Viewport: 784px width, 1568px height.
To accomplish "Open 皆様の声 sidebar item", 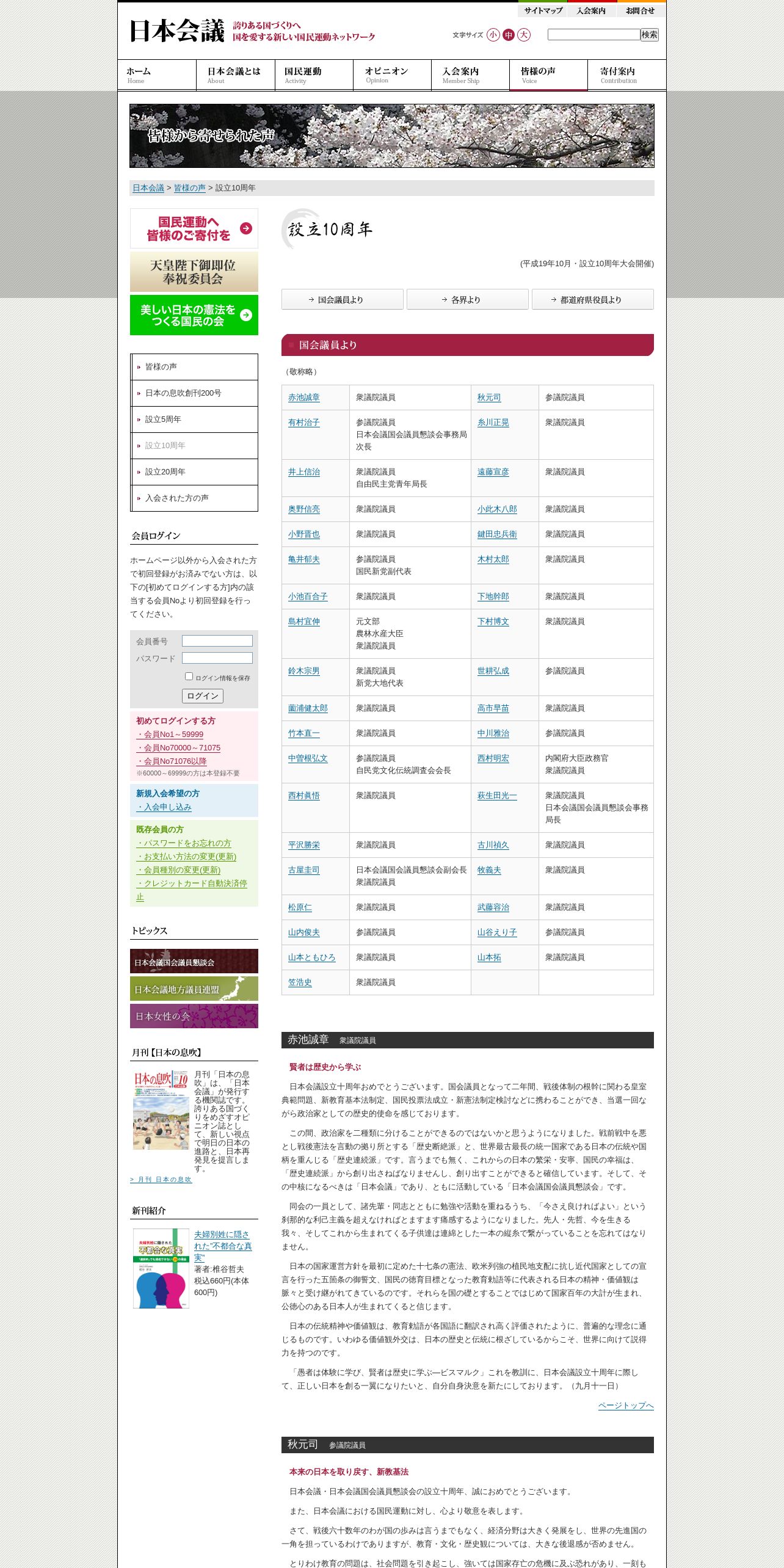I will point(194,367).
